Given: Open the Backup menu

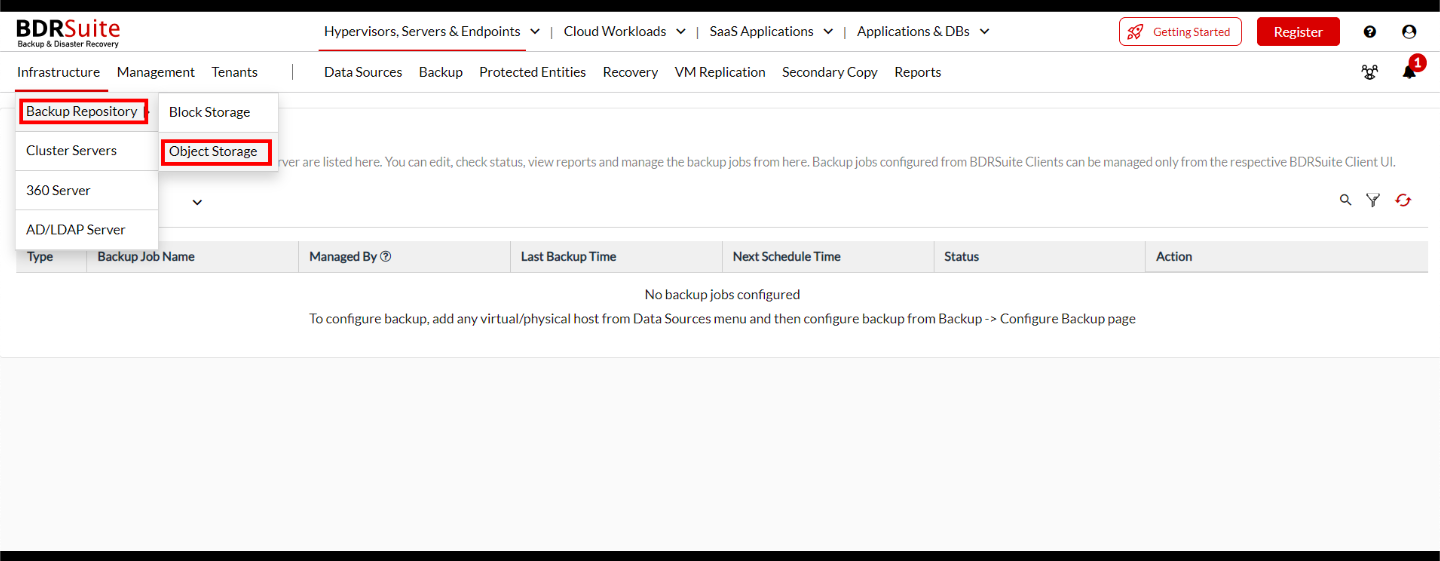Looking at the screenshot, I should tap(441, 72).
